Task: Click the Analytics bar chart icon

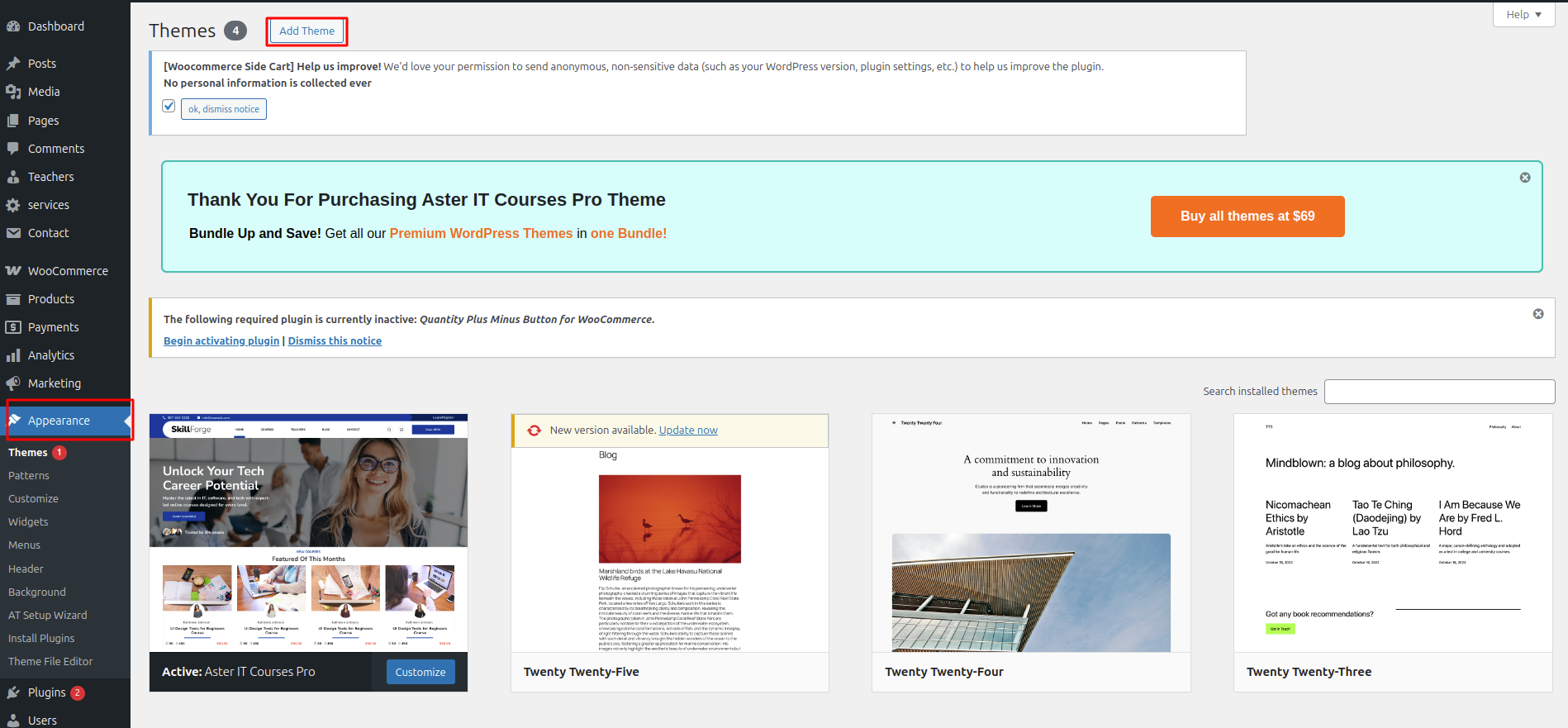Action: (13, 355)
